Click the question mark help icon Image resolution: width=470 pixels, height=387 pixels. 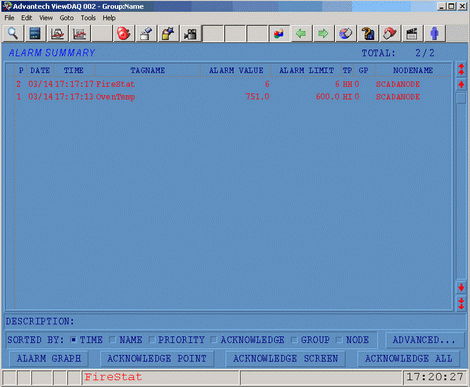[368, 33]
